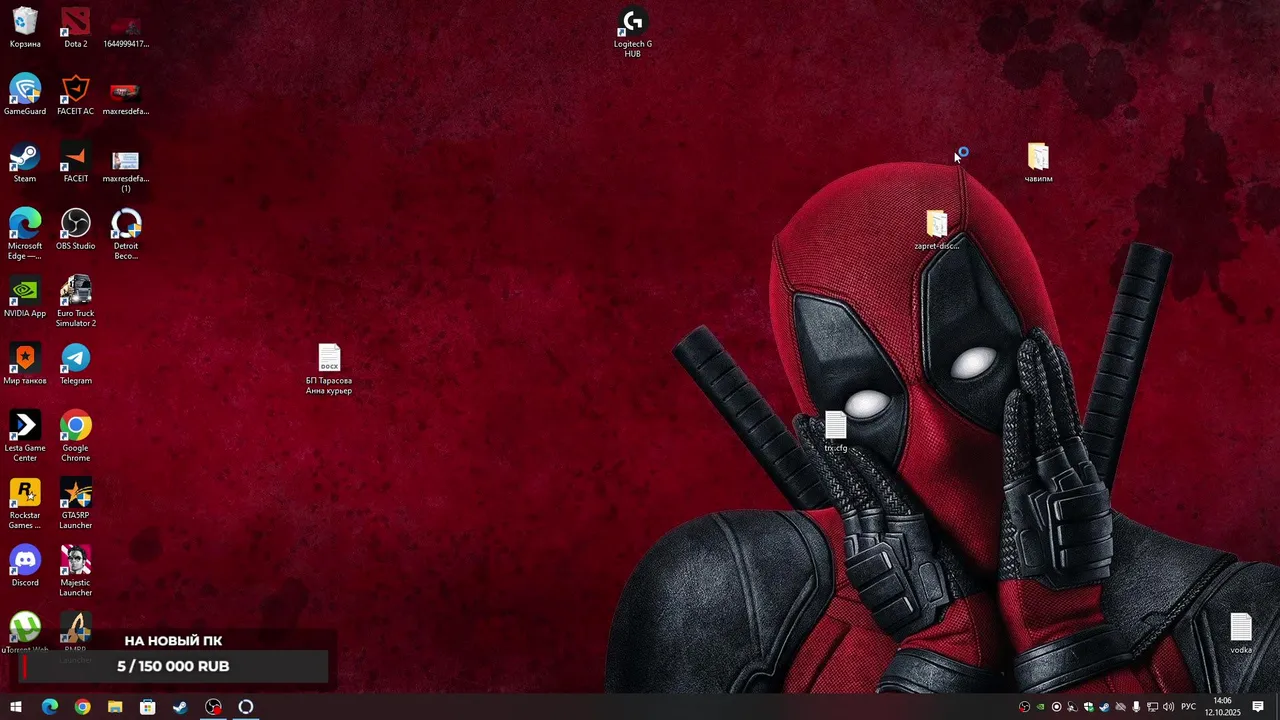Click the НА НОВЫЙ ПК goal title
The height and width of the screenshot is (720, 1280).
pyautogui.click(x=173, y=641)
